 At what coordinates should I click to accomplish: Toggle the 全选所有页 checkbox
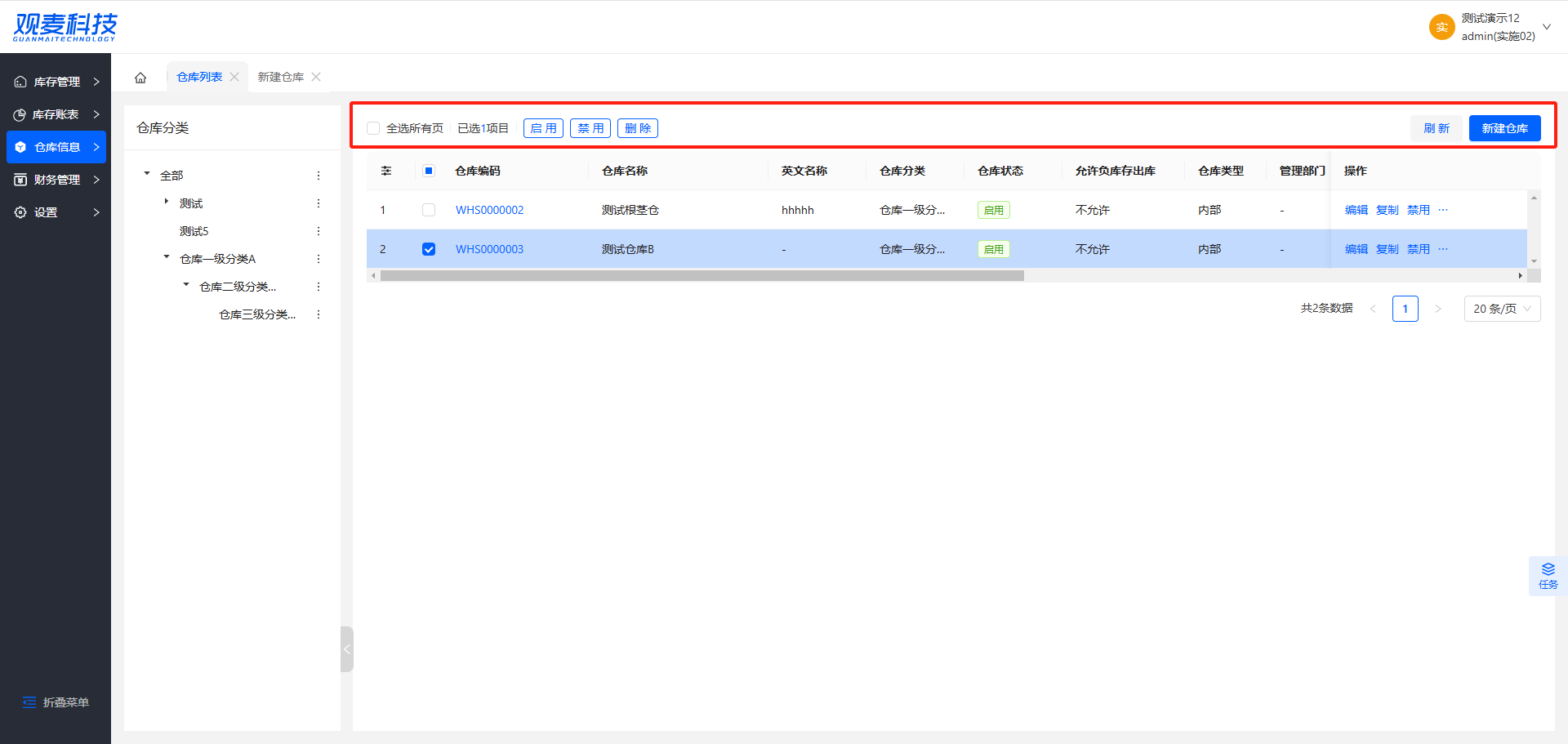373,128
